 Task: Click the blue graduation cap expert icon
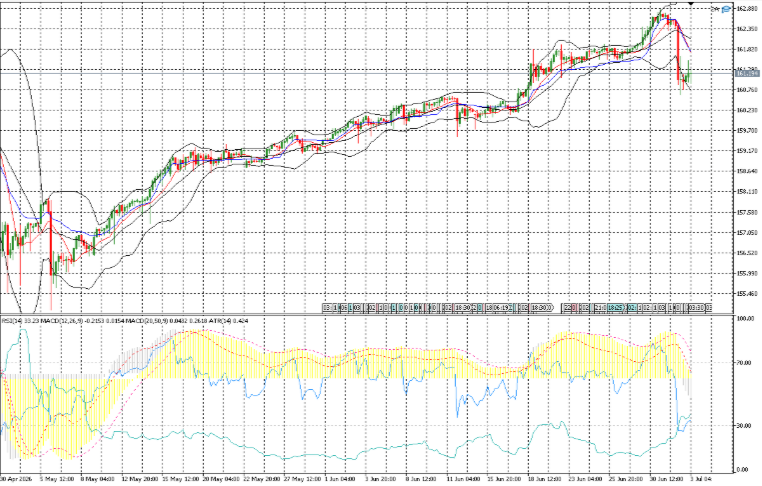(x=727, y=9)
